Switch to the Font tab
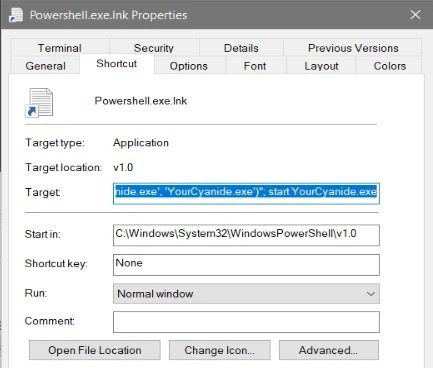The height and width of the screenshot is (368, 433). click(255, 66)
